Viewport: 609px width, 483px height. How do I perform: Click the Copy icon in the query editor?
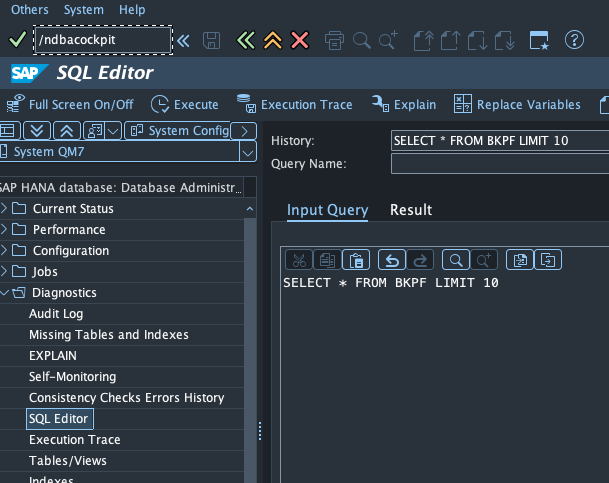click(327, 260)
